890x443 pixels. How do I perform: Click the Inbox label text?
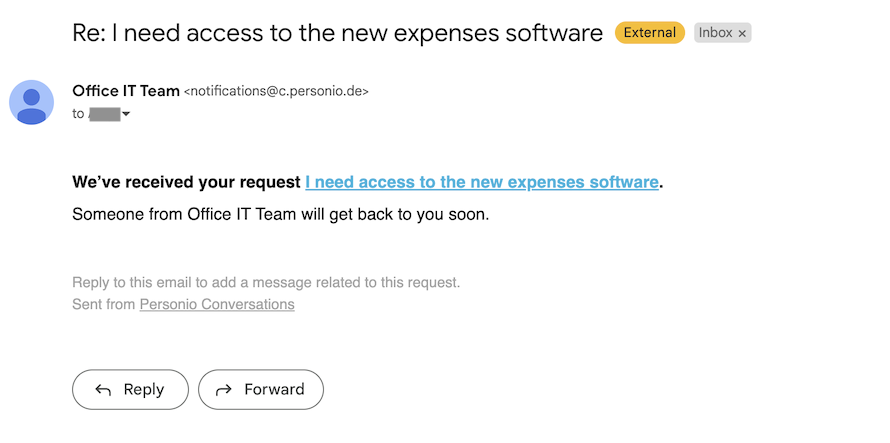click(715, 33)
